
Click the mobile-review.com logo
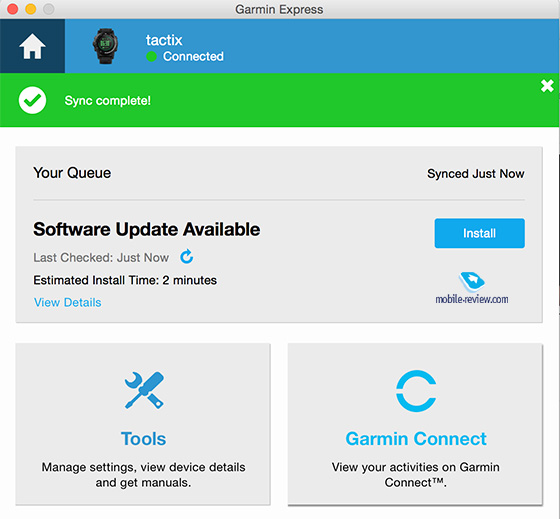(471, 288)
